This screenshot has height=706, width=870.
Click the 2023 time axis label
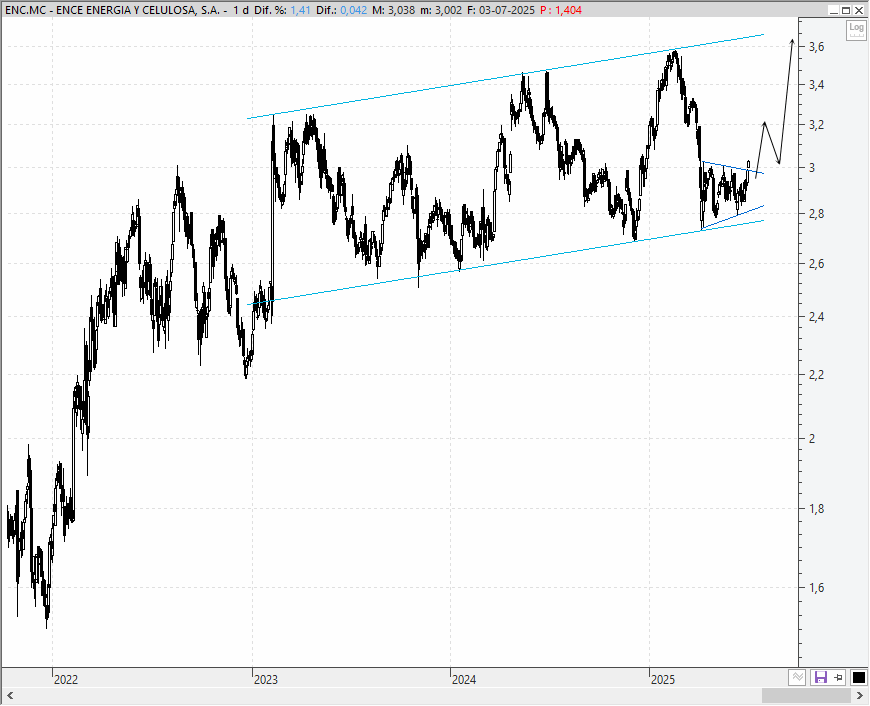point(265,679)
